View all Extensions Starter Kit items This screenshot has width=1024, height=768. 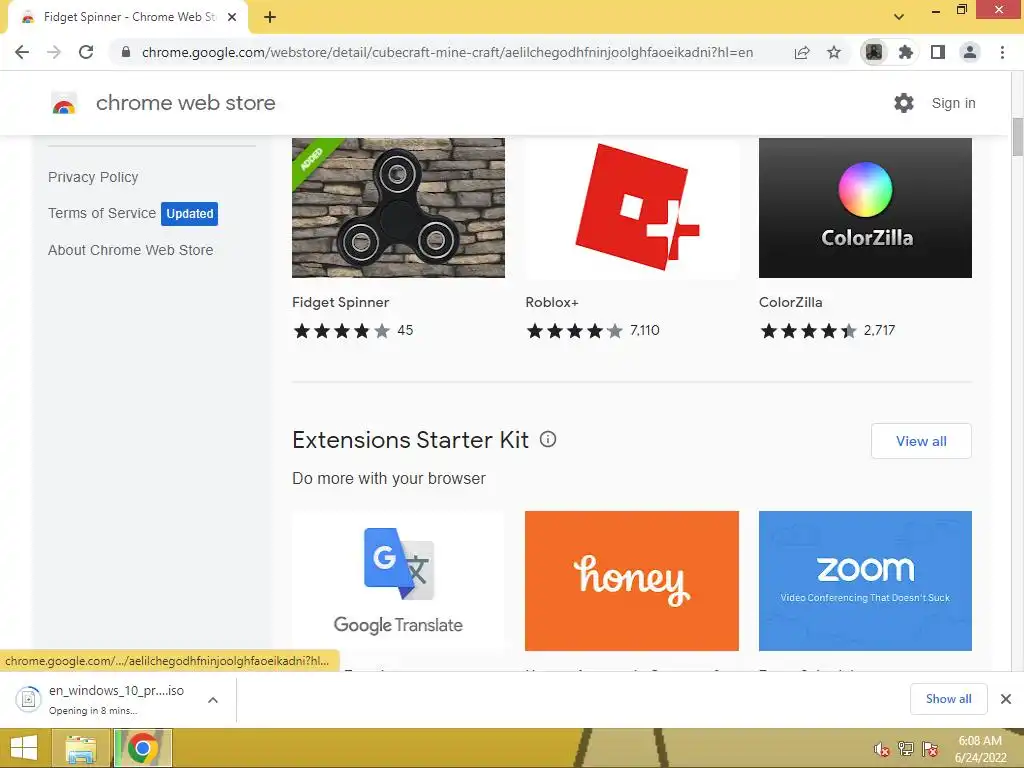click(921, 441)
